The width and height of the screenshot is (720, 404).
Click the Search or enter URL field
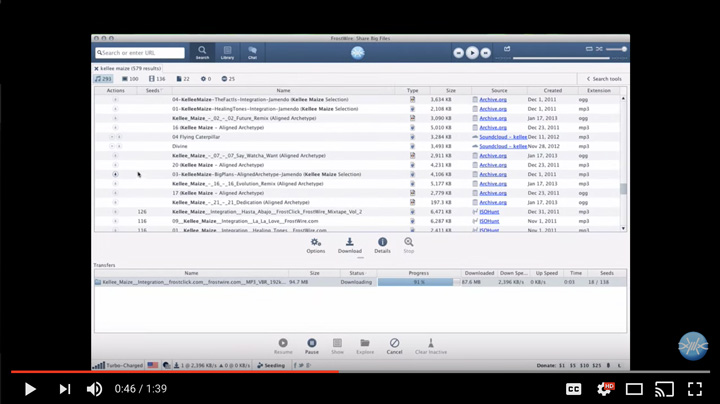tap(140, 53)
